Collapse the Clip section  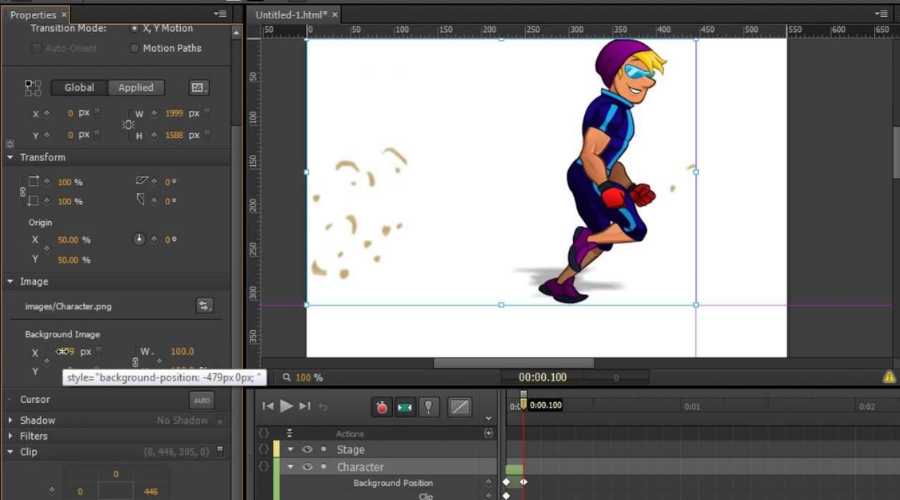10,452
